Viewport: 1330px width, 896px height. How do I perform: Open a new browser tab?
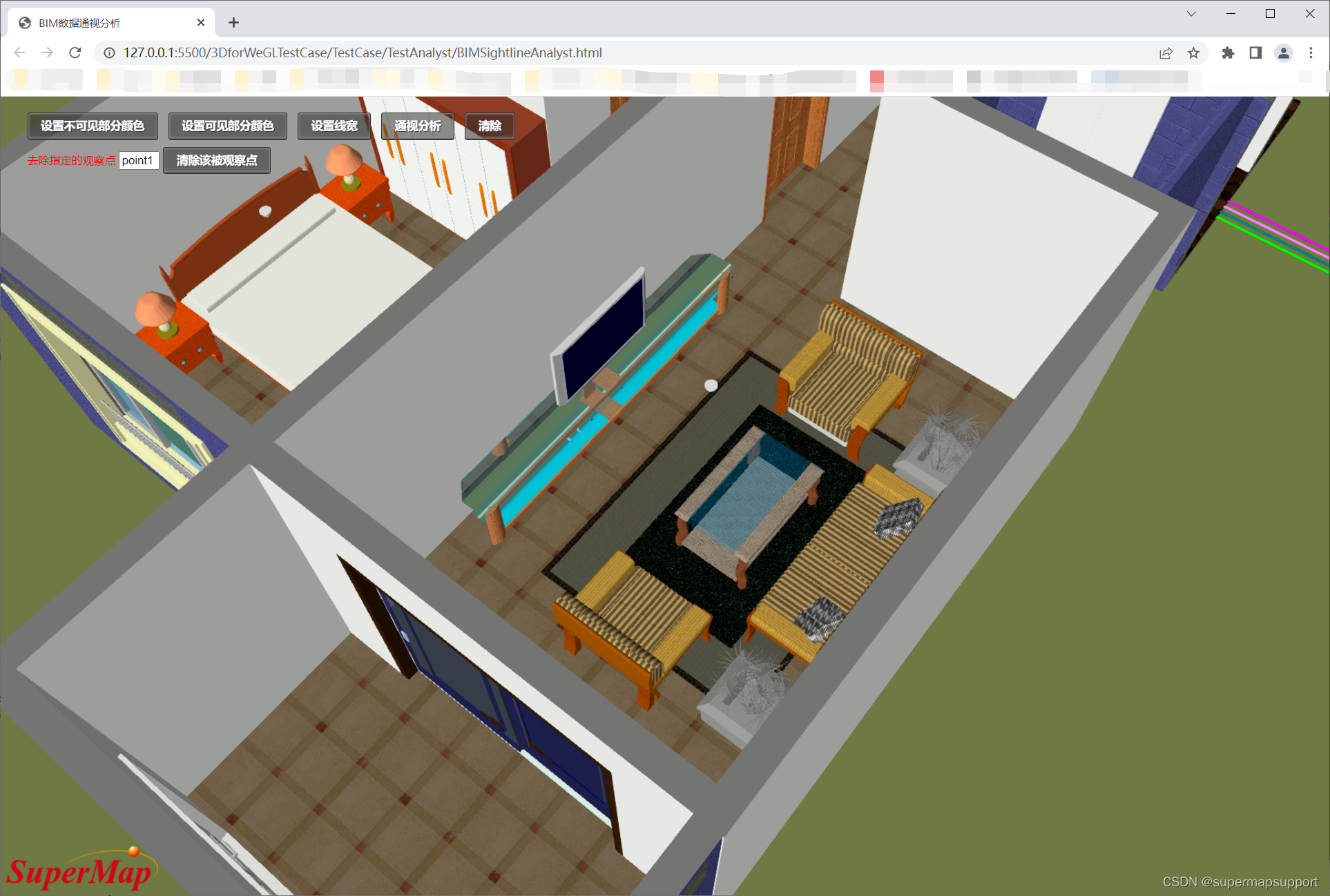233,23
